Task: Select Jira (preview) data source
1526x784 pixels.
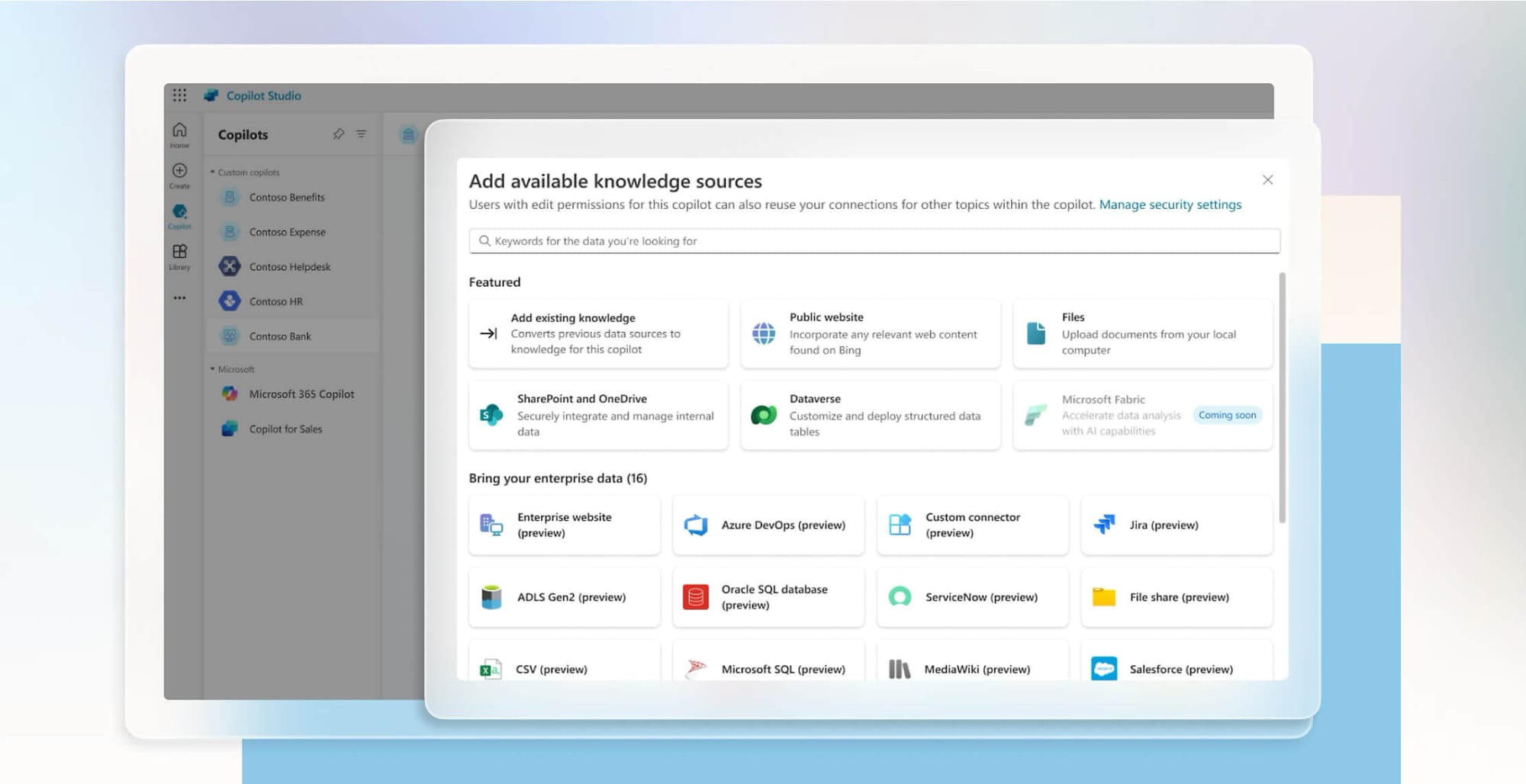Action: click(x=1177, y=525)
